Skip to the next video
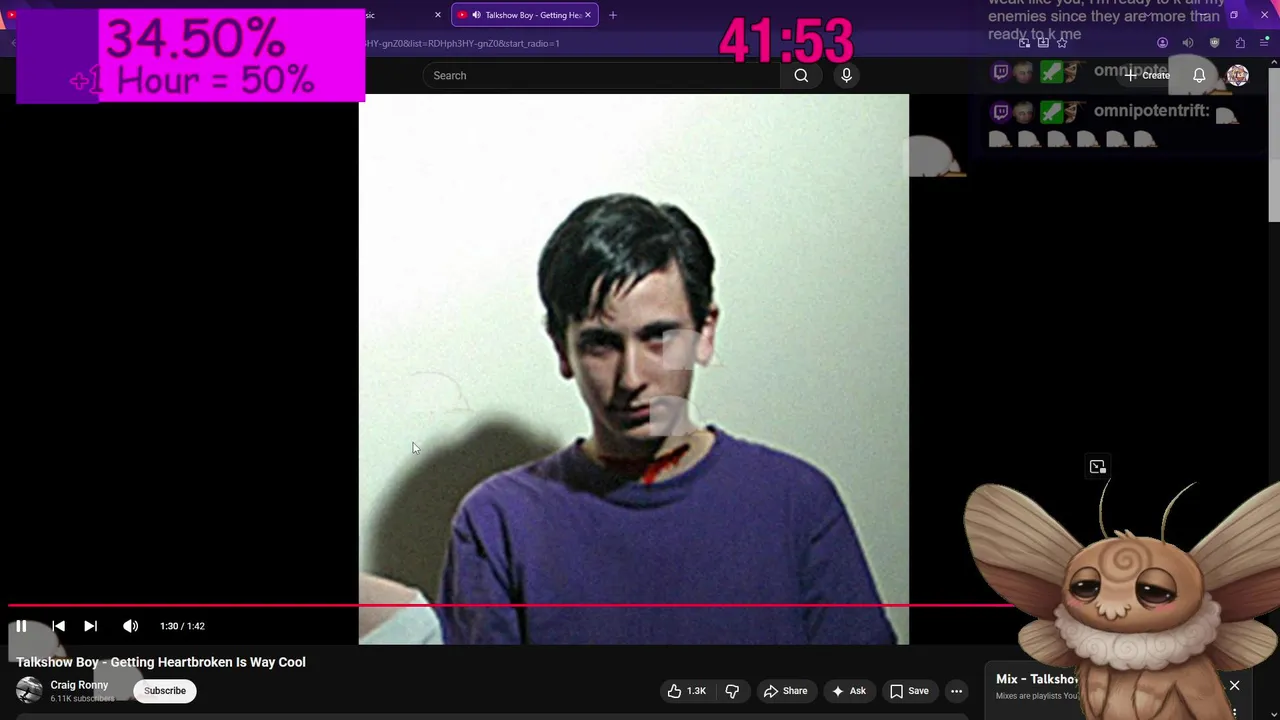 90,626
